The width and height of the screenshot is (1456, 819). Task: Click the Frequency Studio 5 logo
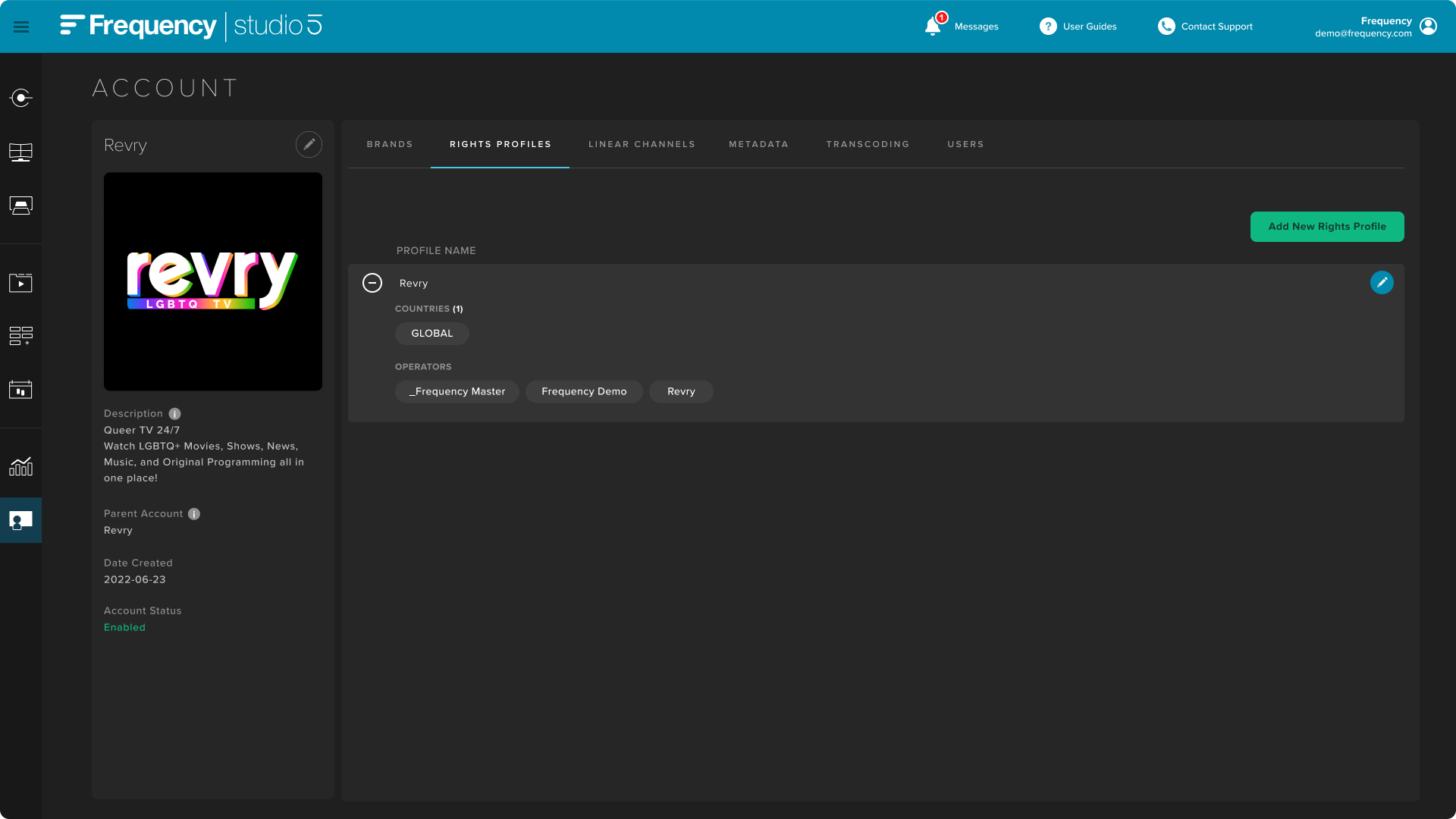[x=191, y=26]
